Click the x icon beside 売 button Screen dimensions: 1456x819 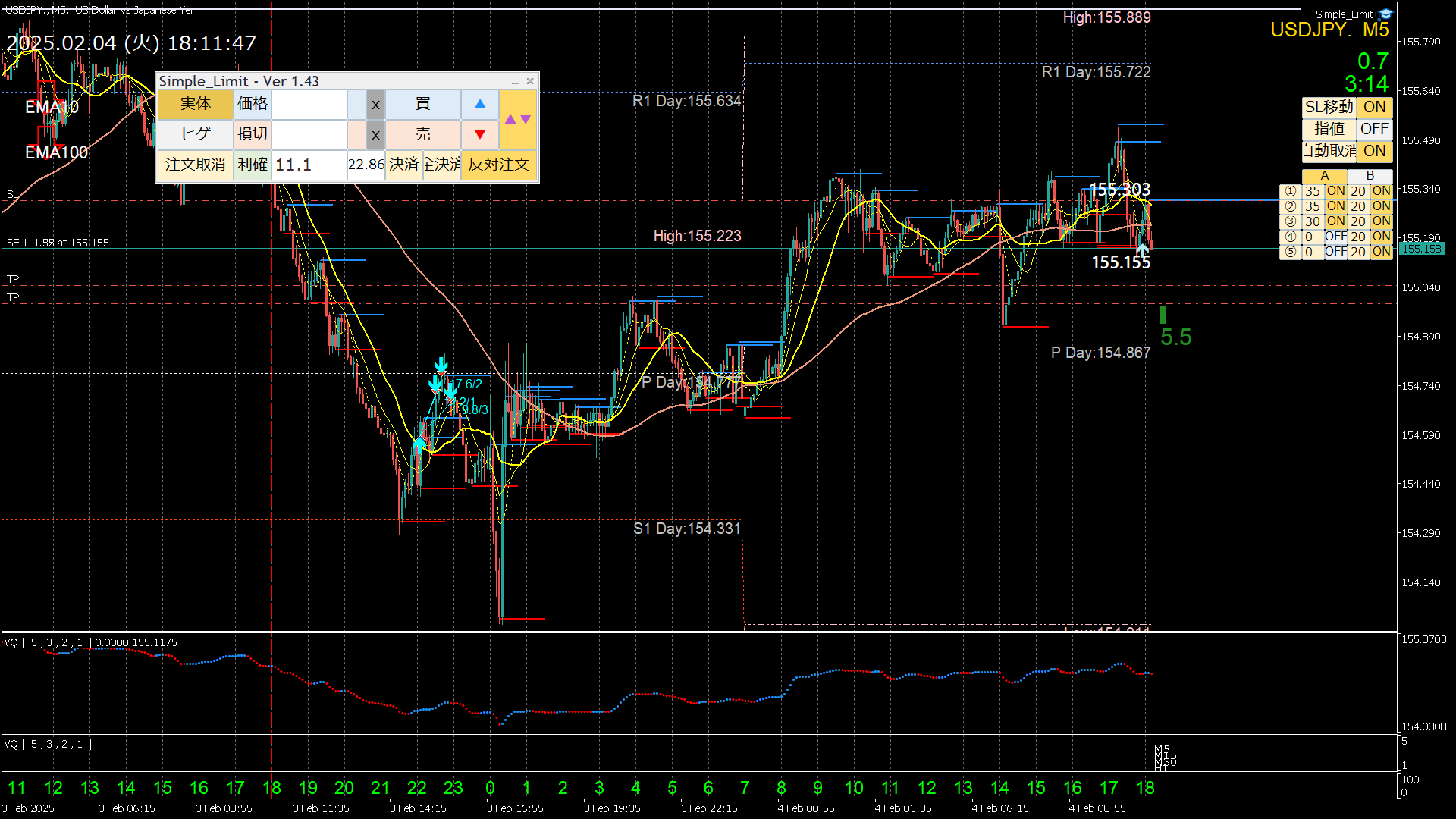pyautogui.click(x=375, y=135)
